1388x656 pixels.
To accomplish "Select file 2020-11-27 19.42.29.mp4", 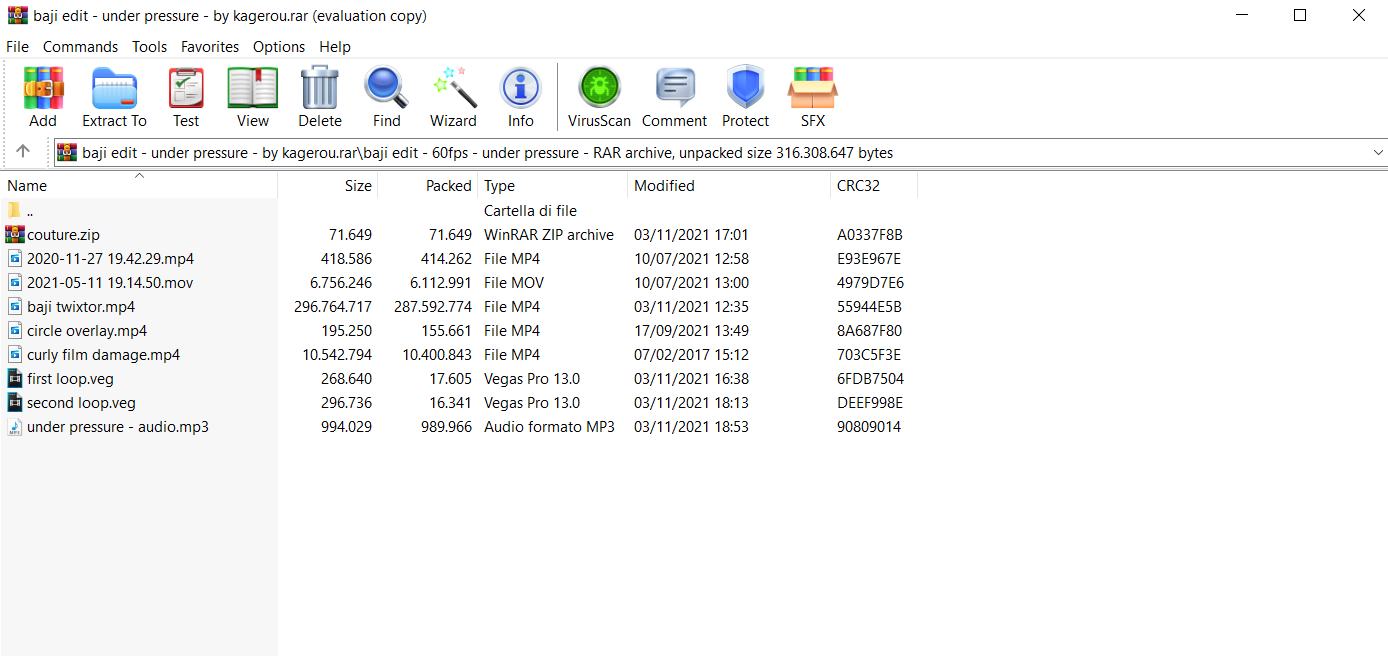I will 110,259.
